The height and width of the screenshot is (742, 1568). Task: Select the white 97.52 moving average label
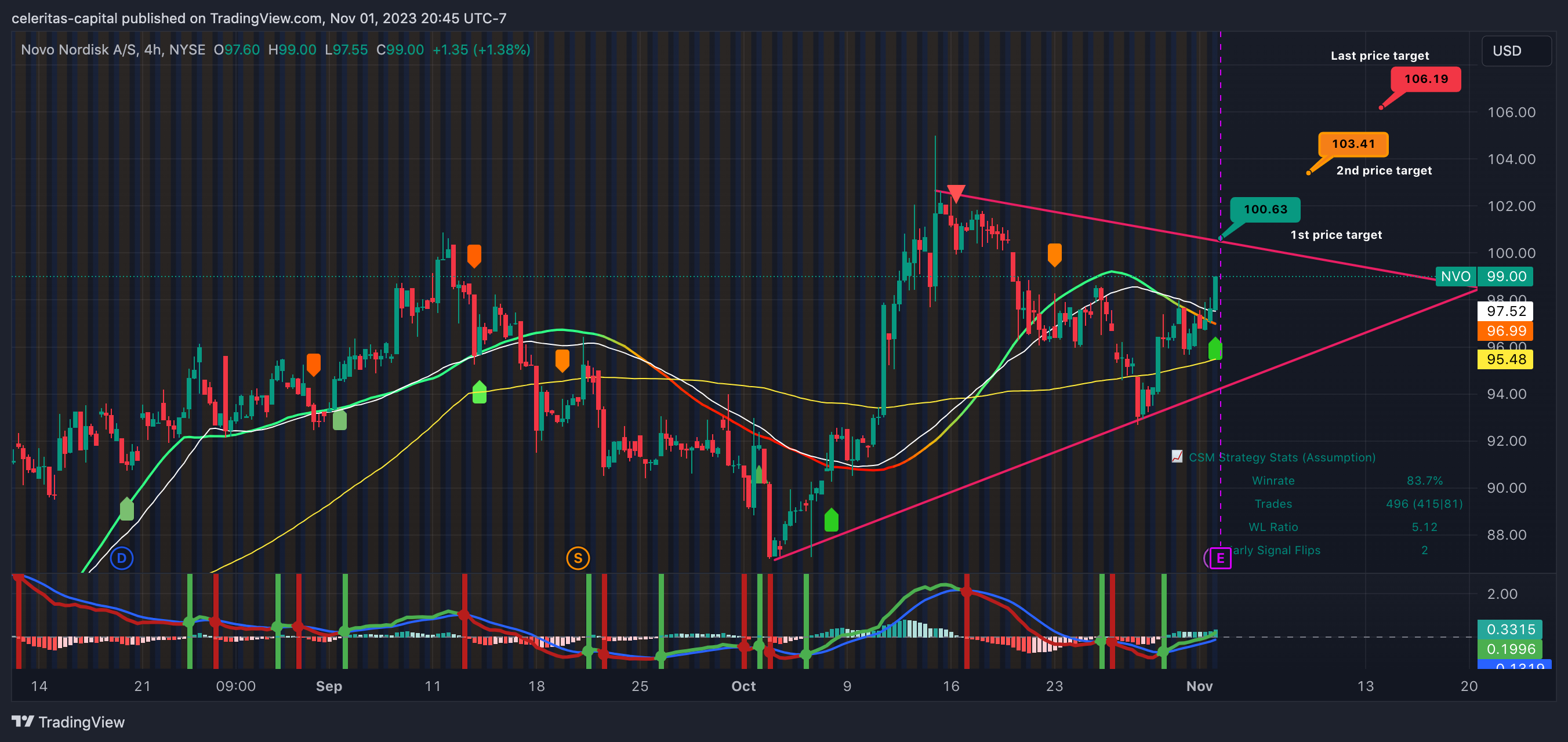pyautogui.click(x=1506, y=311)
